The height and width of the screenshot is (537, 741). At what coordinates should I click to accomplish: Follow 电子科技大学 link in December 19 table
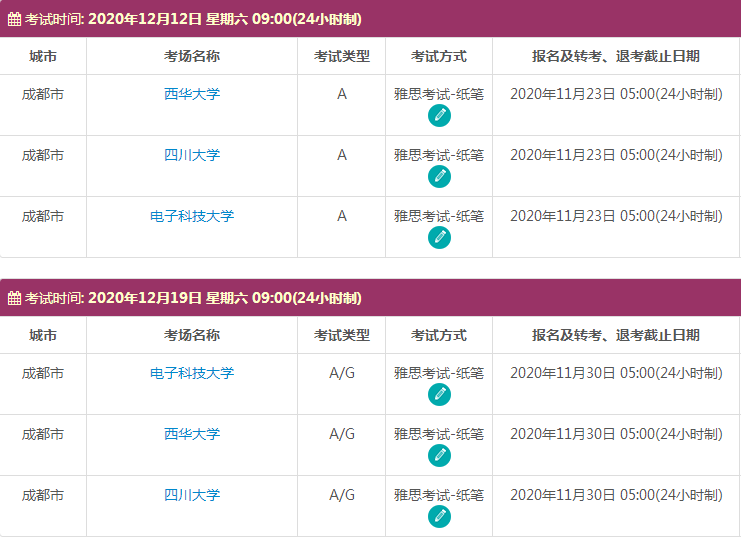point(192,373)
